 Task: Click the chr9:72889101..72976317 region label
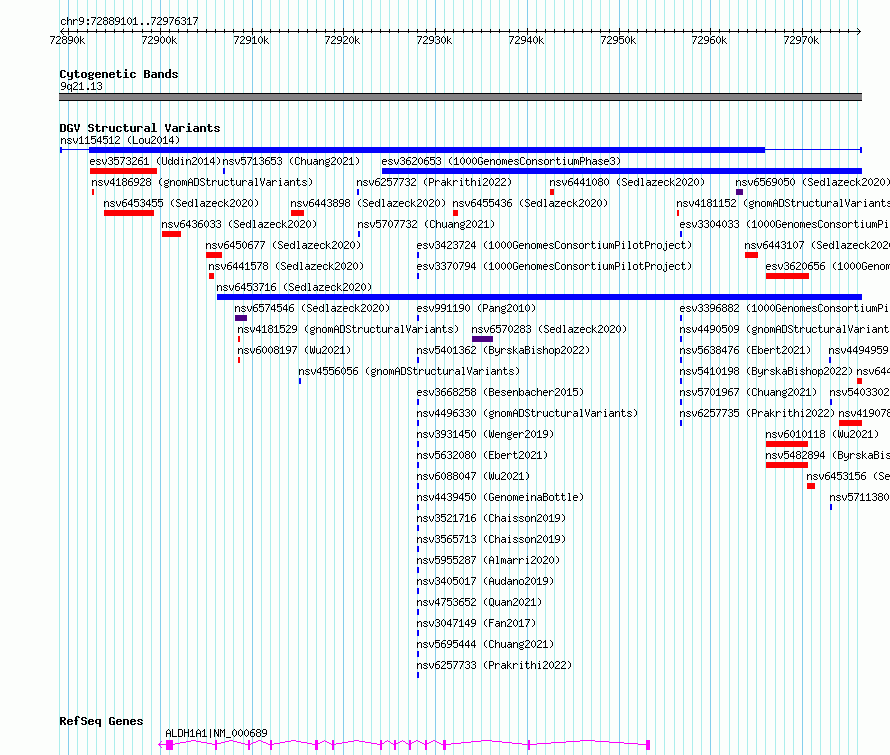pyautogui.click(x=129, y=21)
